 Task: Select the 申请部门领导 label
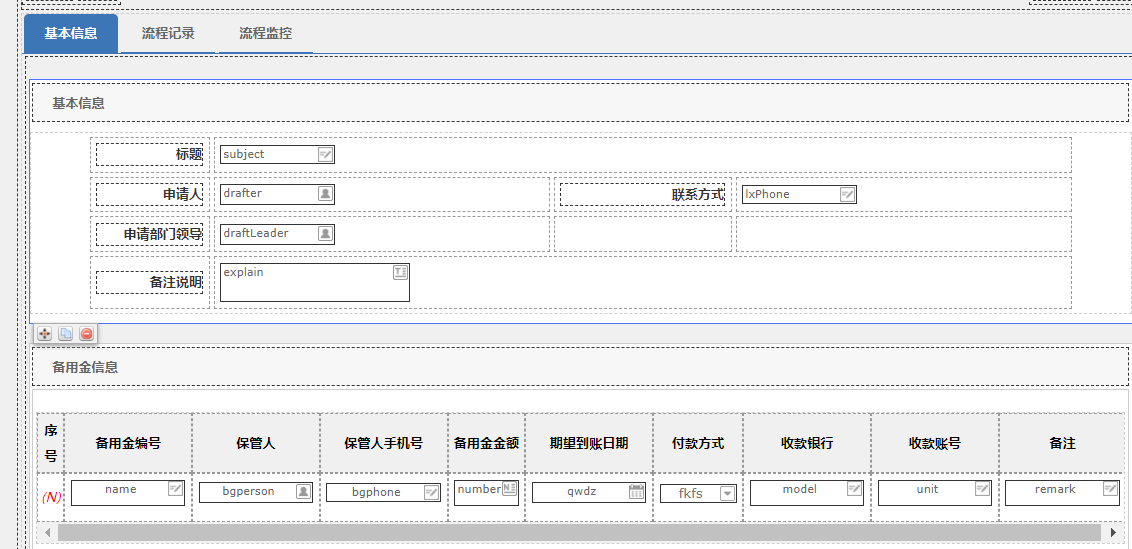coord(149,234)
